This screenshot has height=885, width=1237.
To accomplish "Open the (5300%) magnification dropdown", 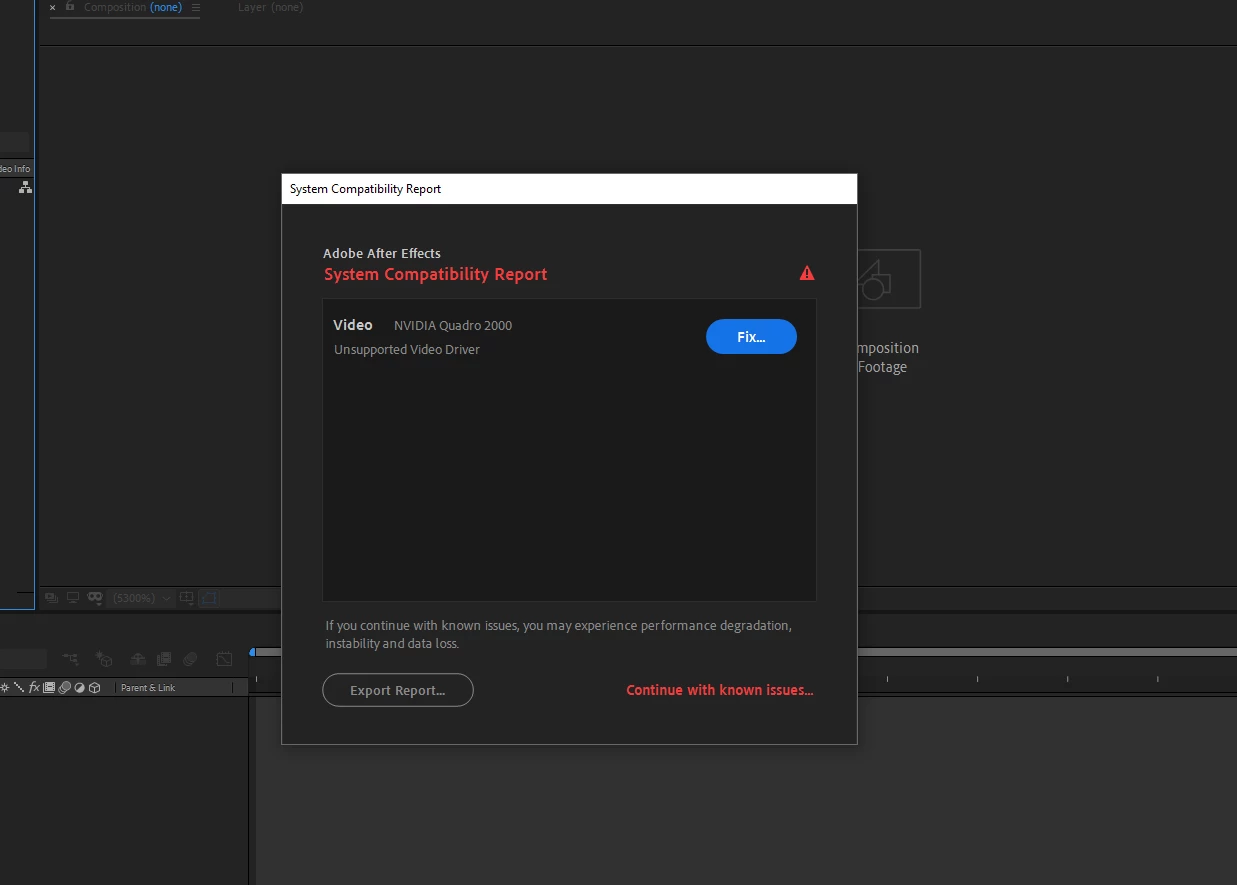I will 142,598.
